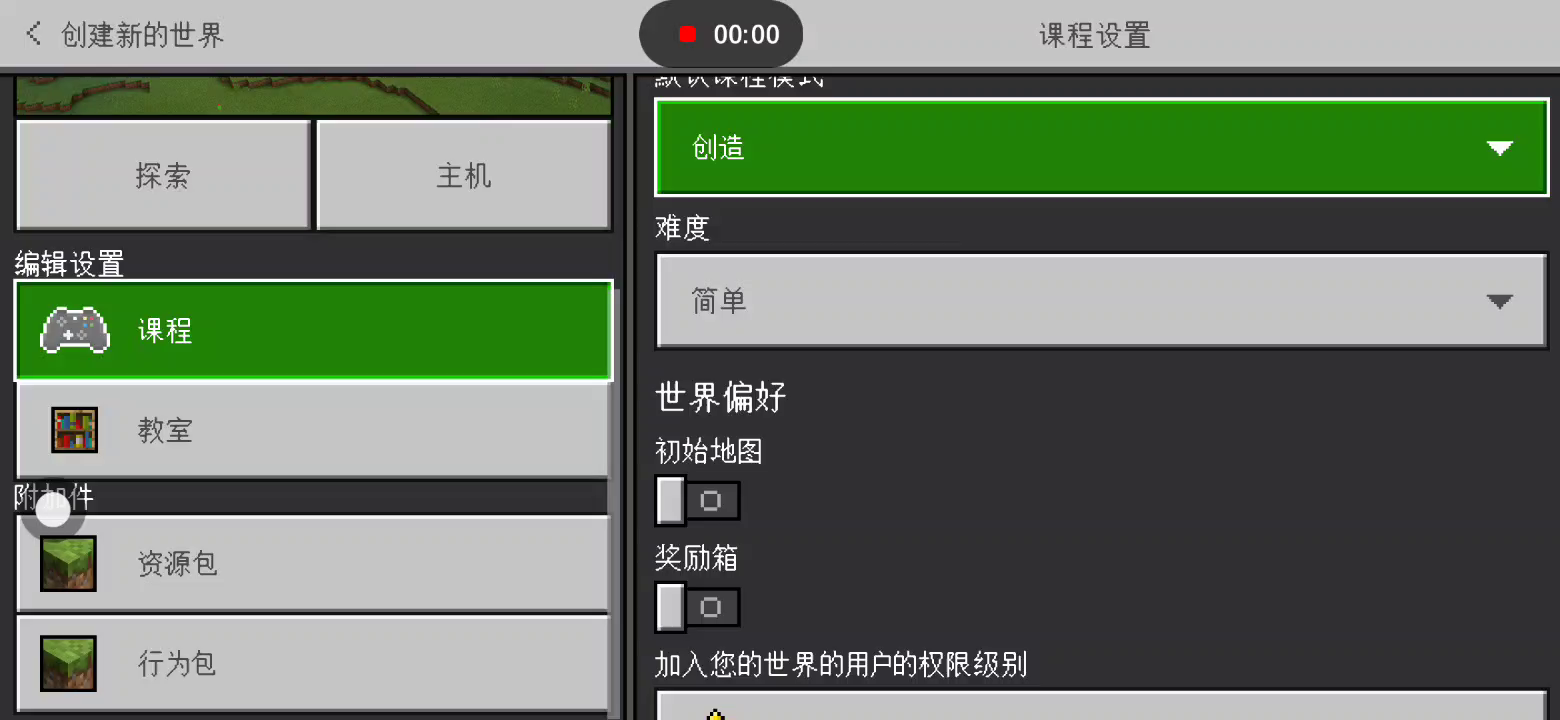Select the 课程 settings tab
Image resolution: width=1560 pixels, height=720 pixels.
coord(313,331)
